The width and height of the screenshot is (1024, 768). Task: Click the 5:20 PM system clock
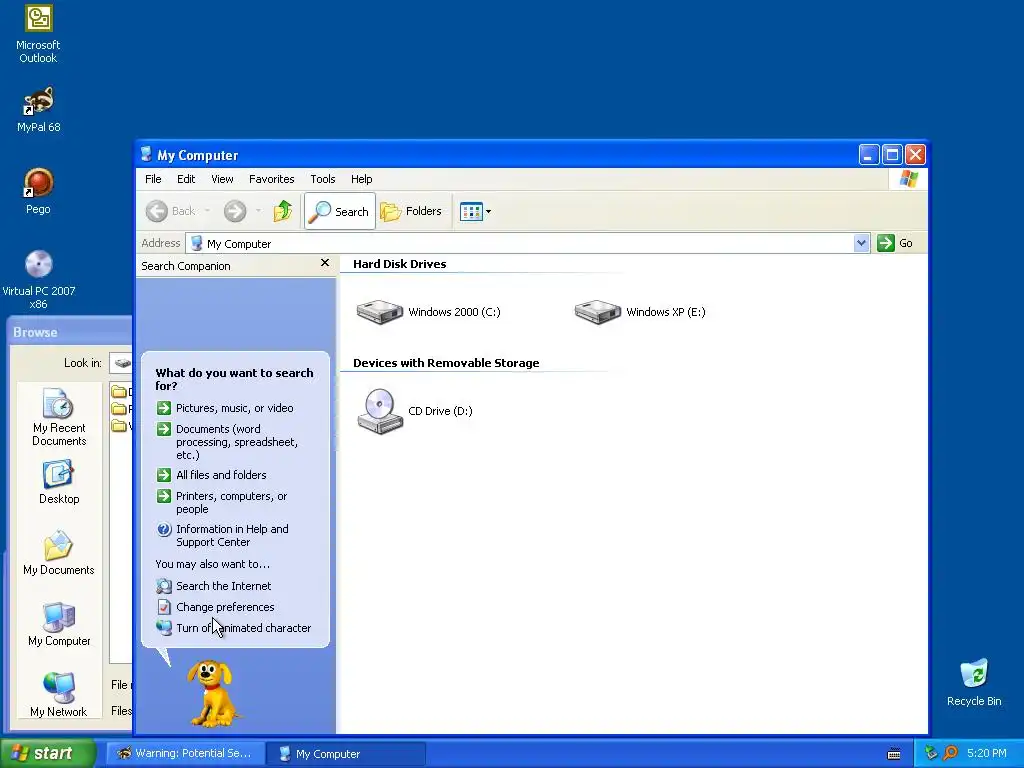pyautogui.click(x=986, y=753)
